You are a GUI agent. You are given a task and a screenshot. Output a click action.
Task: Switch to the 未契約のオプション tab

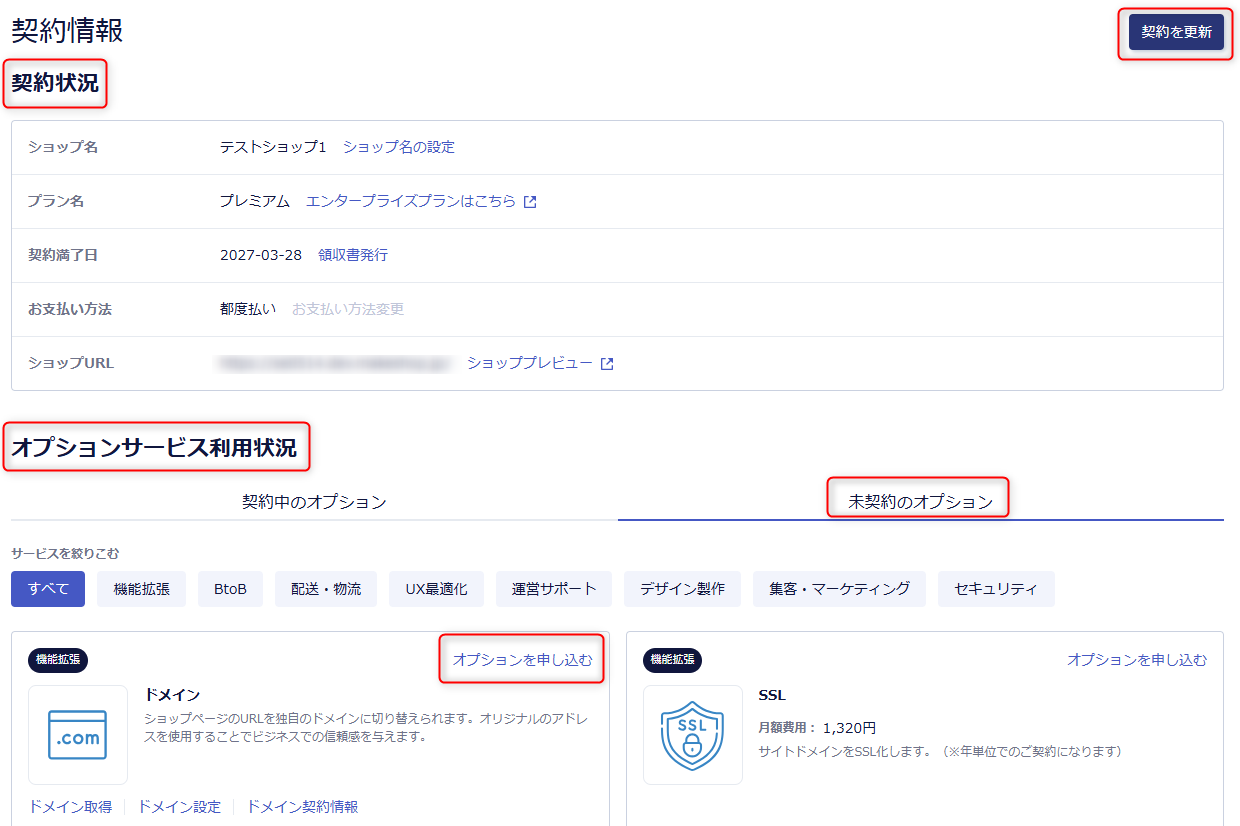click(921, 502)
